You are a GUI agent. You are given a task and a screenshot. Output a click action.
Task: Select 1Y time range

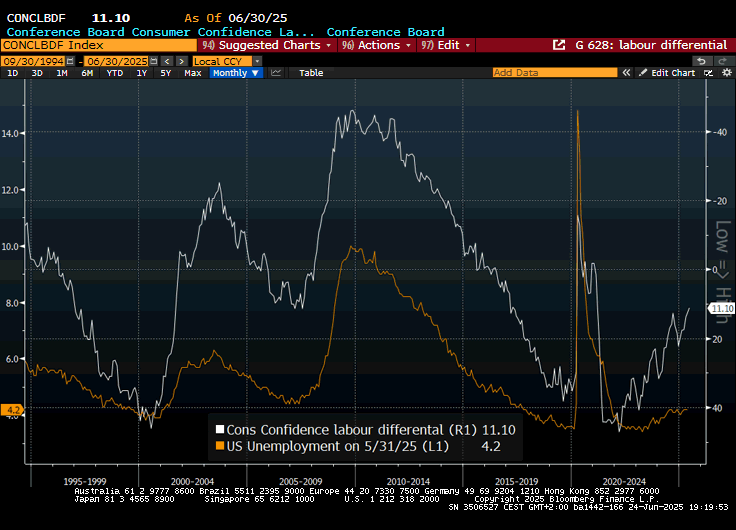coord(142,73)
